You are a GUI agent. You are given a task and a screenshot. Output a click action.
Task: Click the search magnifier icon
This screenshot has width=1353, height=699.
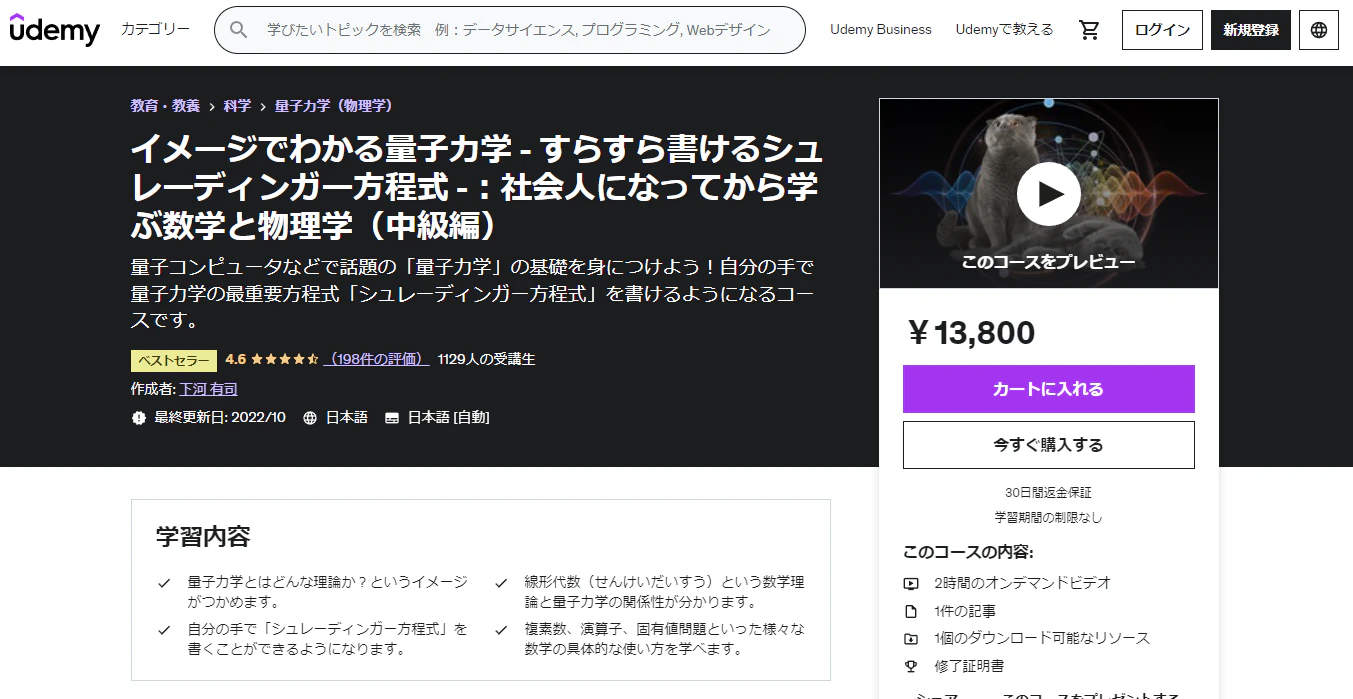[x=238, y=30]
